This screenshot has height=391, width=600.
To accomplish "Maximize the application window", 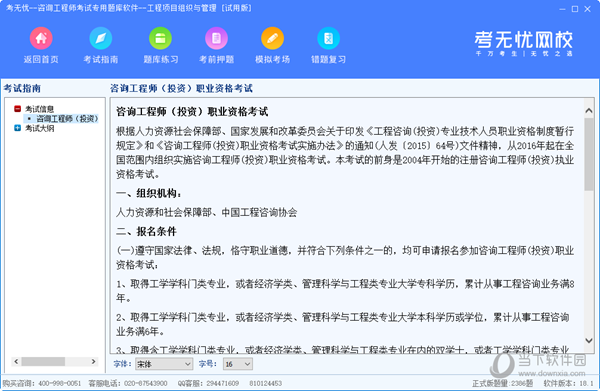I will click(x=575, y=9).
